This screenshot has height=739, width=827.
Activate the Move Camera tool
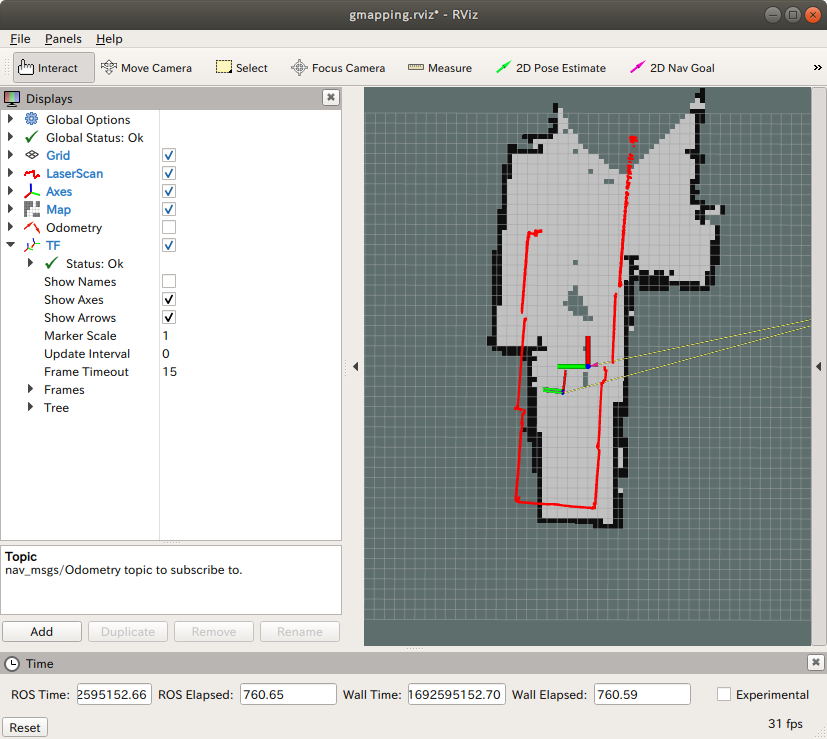point(146,68)
